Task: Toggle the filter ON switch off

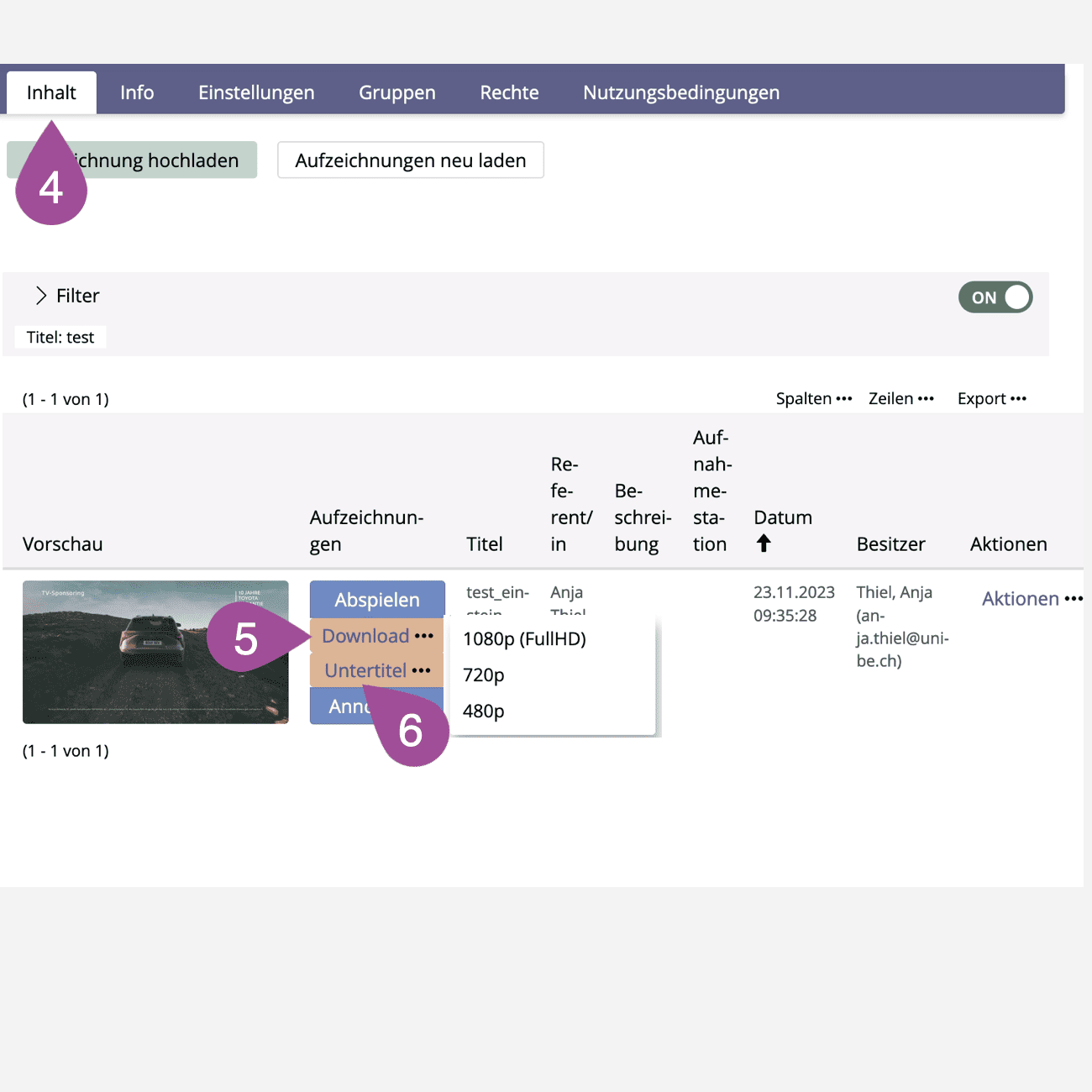Action: point(995,297)
